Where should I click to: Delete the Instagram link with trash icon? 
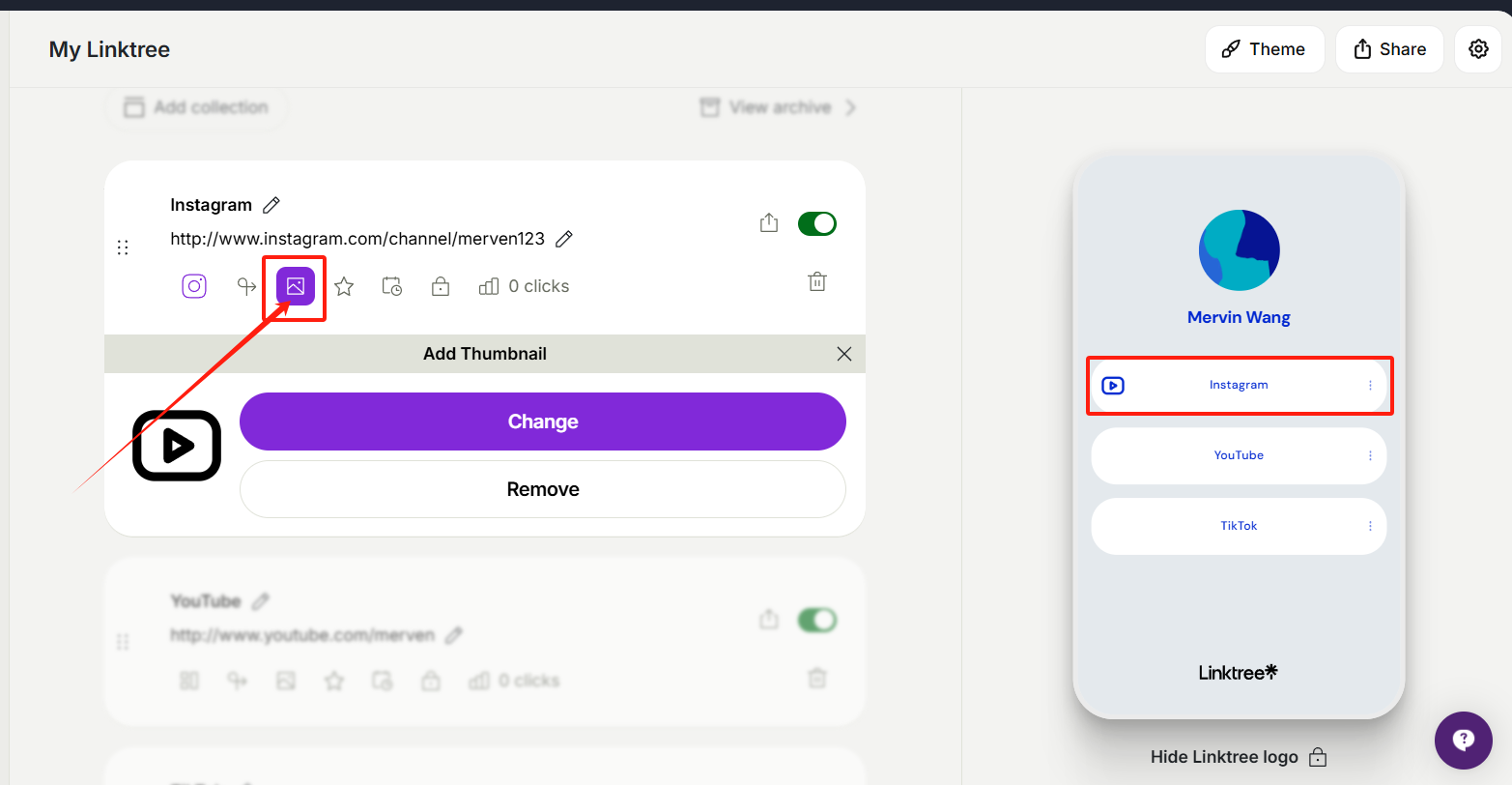(x=817, y=281)
